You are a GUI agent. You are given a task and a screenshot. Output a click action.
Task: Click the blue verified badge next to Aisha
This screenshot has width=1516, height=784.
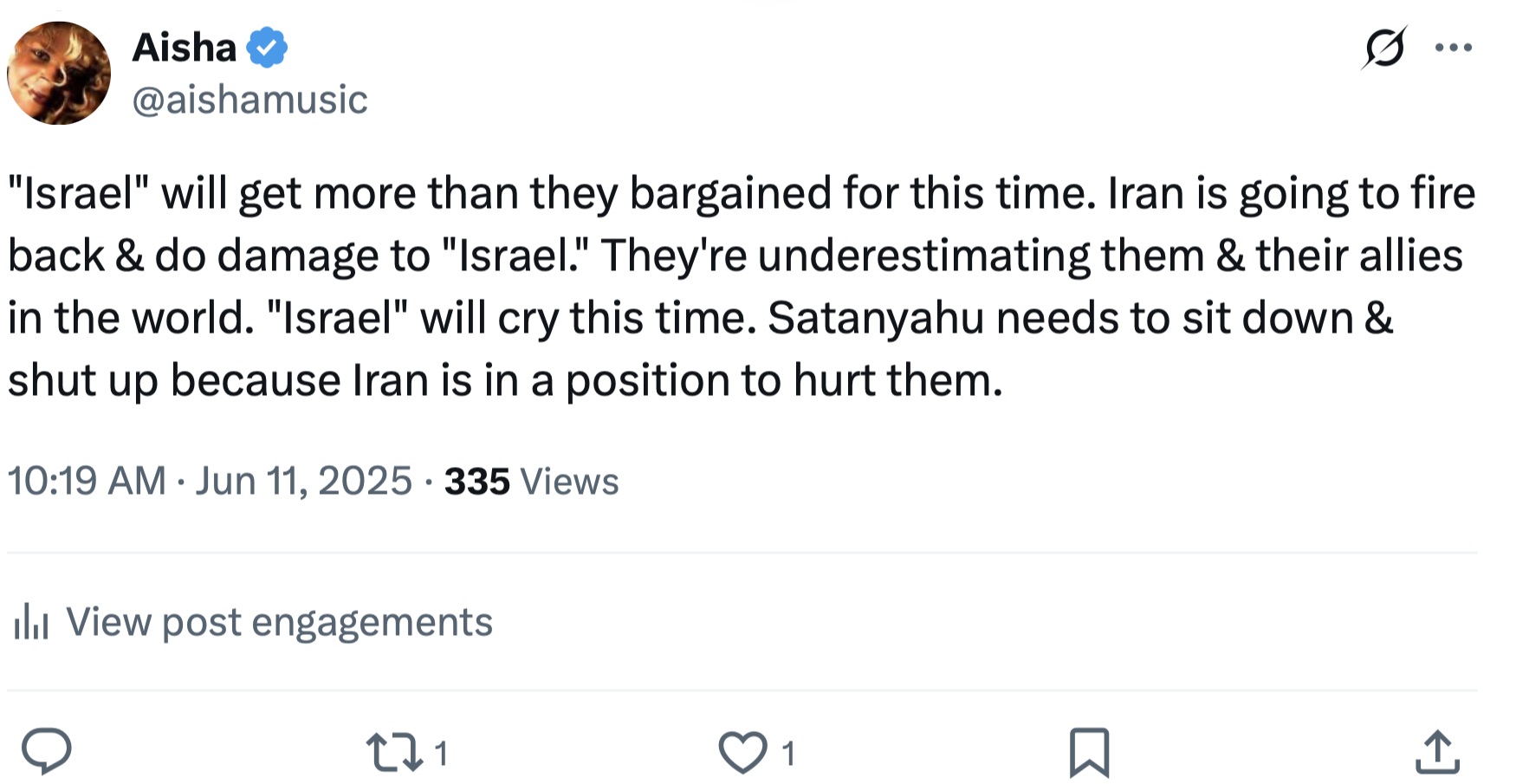coord(268,48)
